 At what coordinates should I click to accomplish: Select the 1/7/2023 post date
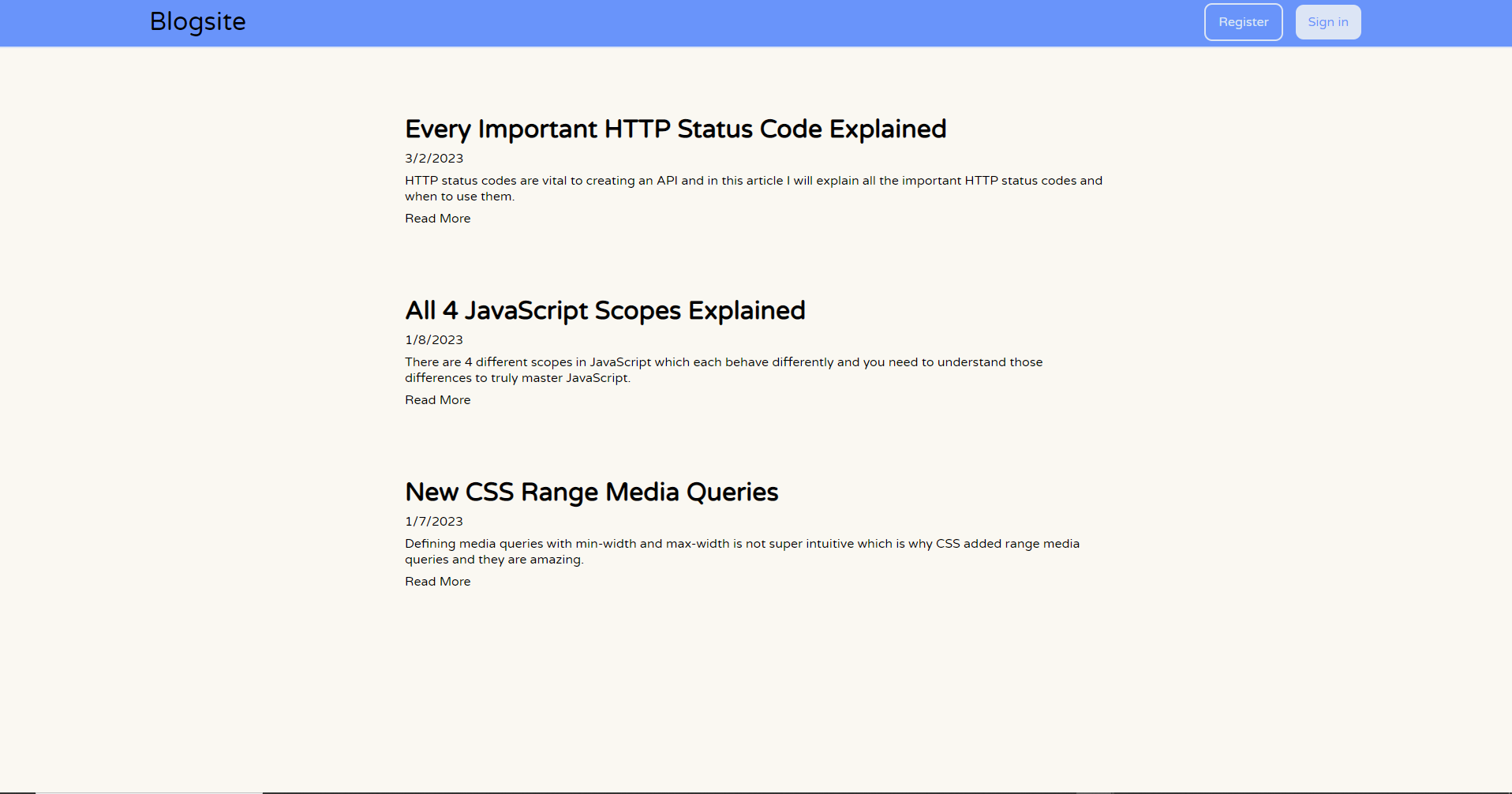(x=434, y=522)
